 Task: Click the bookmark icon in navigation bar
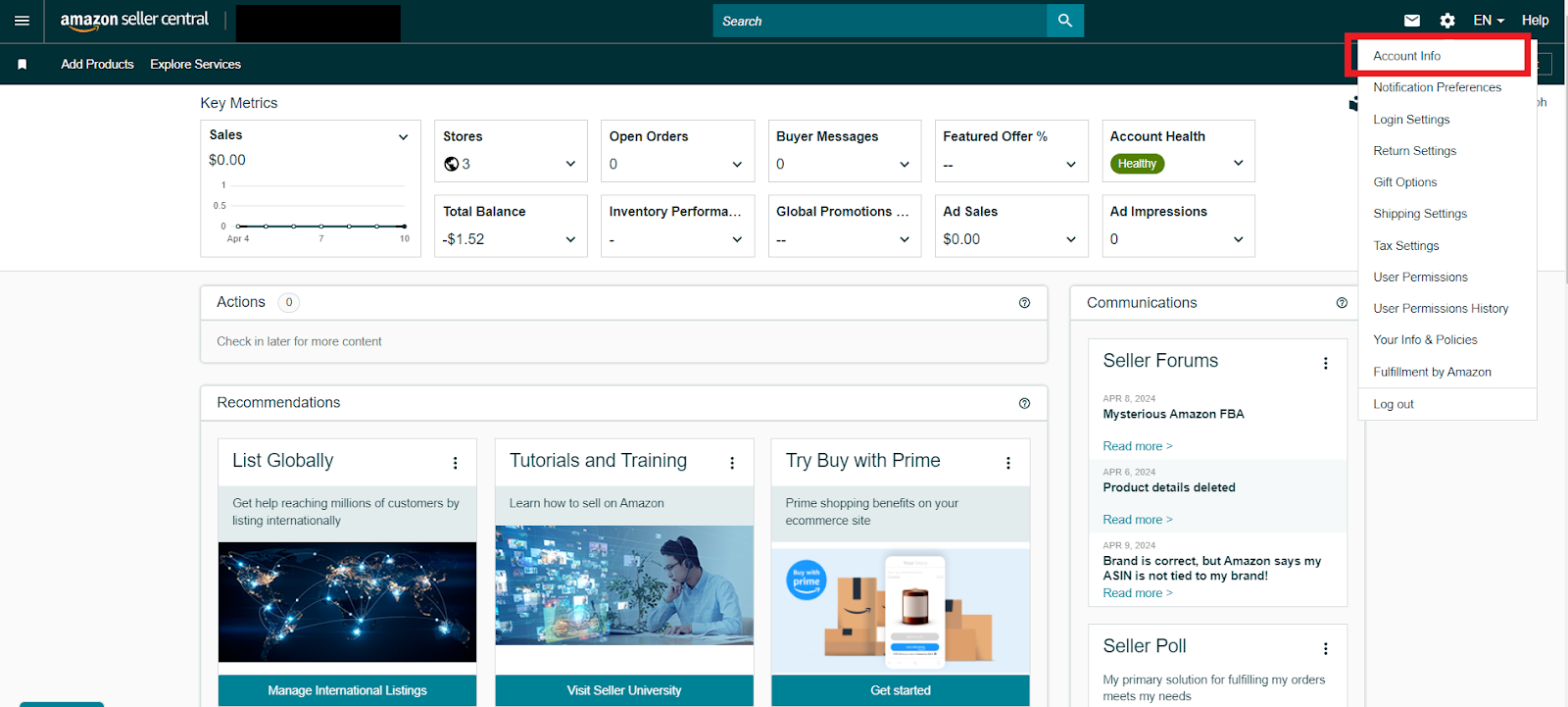pyautogui.click(x=23, y=65)
